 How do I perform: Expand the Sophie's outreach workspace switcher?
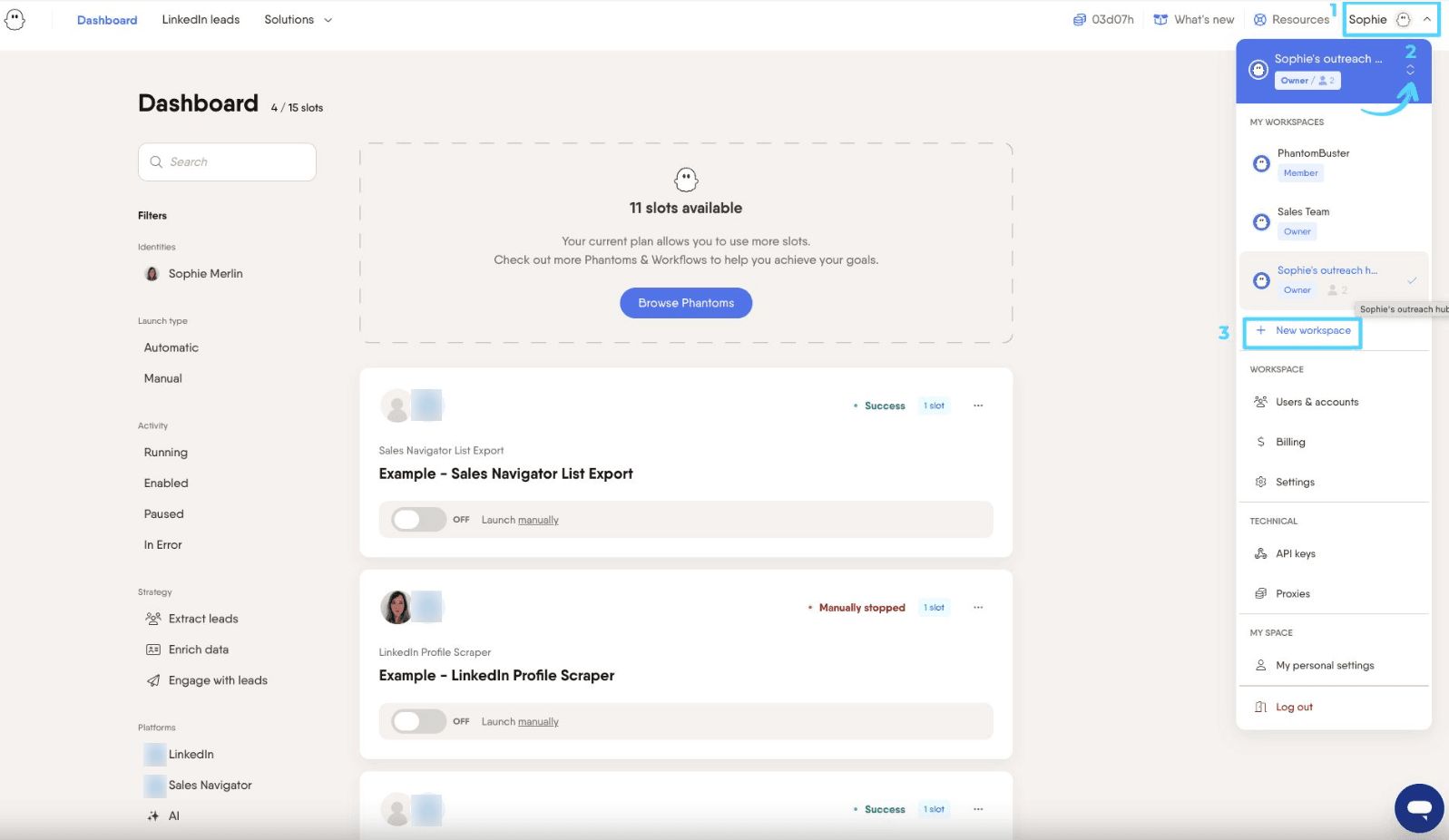click(x=1410, y=70)
